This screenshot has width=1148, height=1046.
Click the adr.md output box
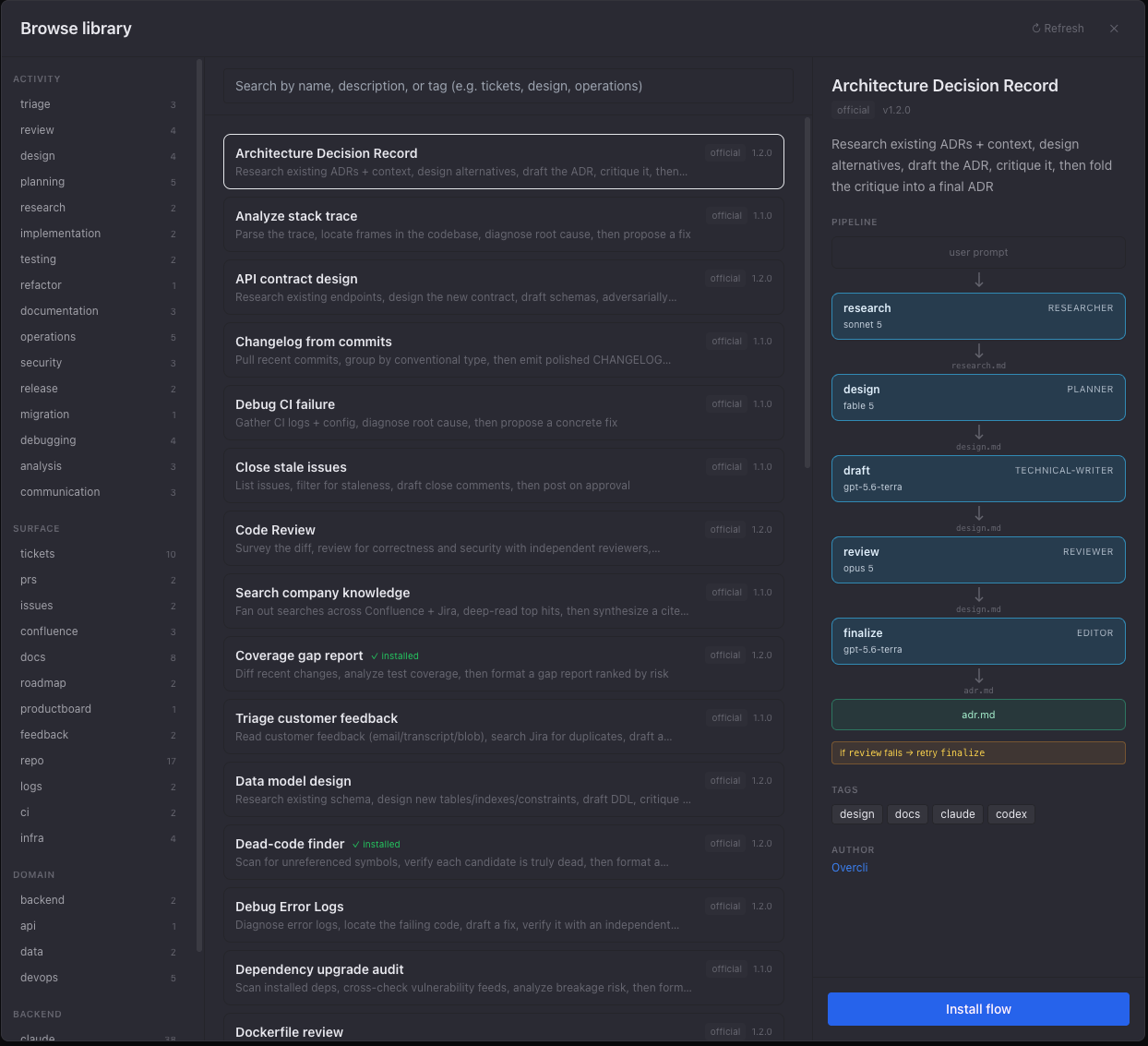tap(978, 715)
